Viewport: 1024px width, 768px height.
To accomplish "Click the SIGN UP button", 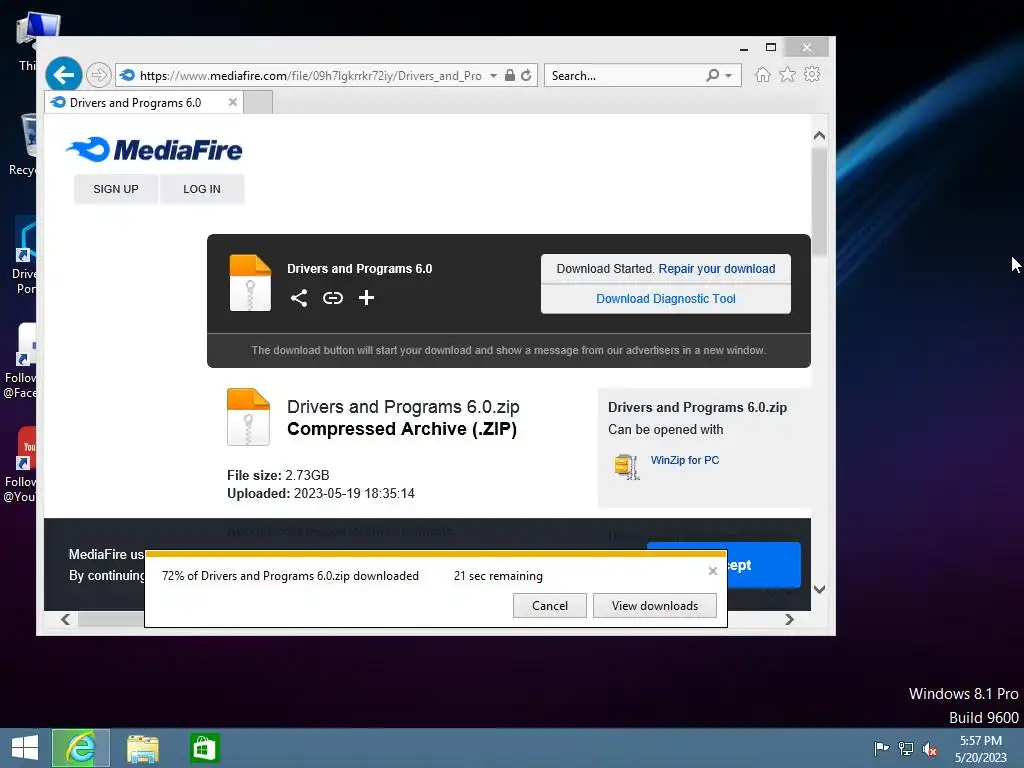I will coord(116,189).
